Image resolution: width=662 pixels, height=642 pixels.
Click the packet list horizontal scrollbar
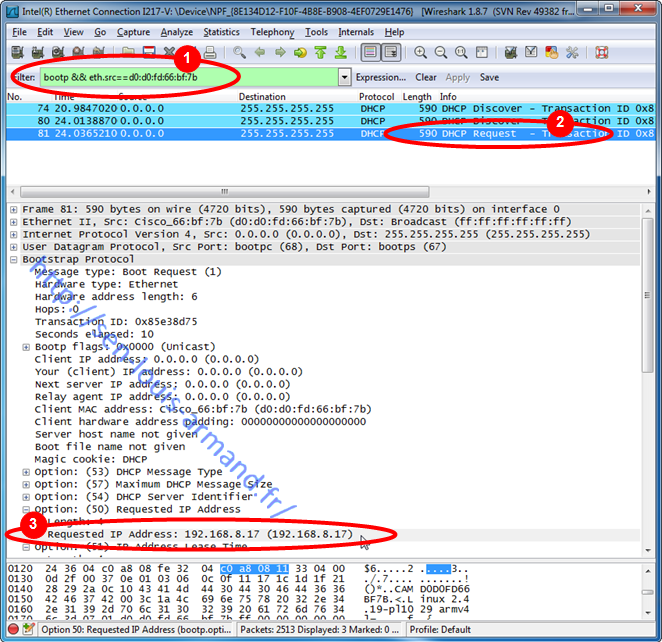225,192
